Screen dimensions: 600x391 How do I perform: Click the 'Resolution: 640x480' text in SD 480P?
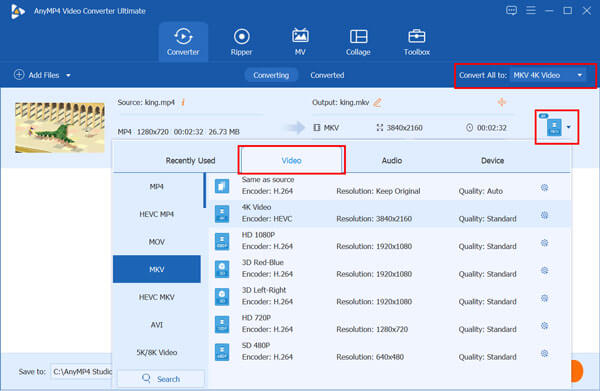370,357
